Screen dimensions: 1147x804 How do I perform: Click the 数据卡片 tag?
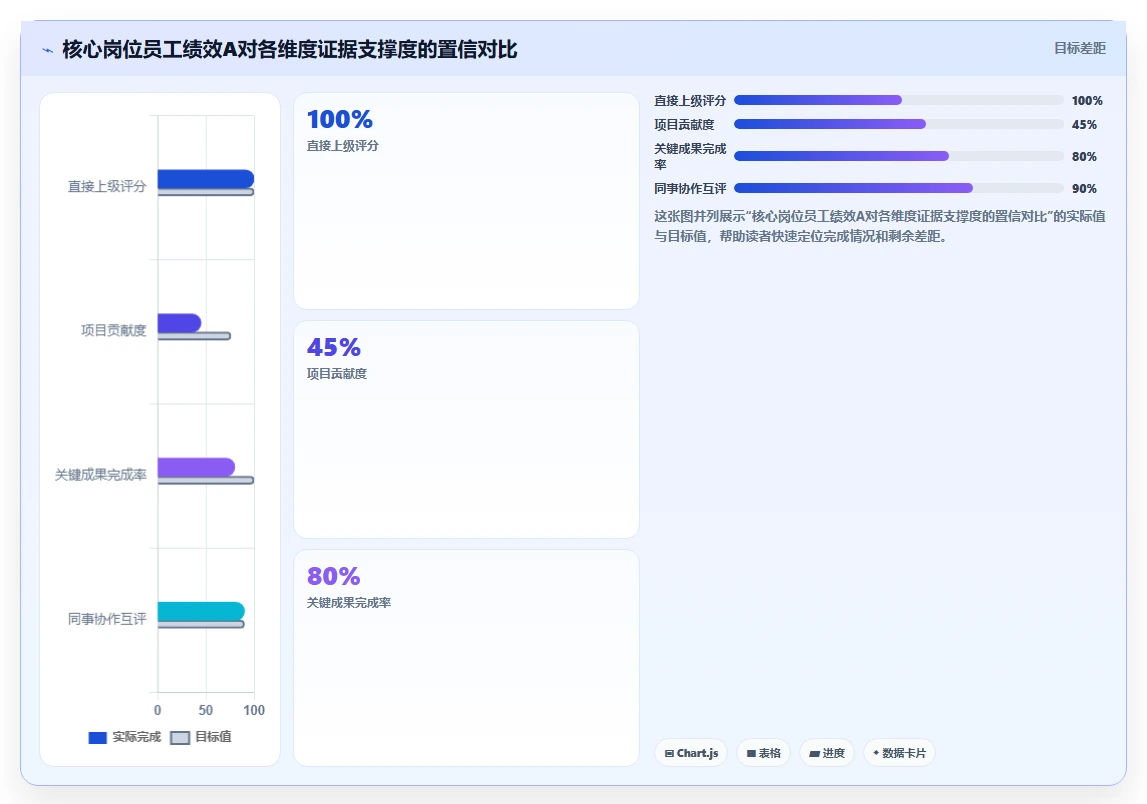tap(899, 753)
